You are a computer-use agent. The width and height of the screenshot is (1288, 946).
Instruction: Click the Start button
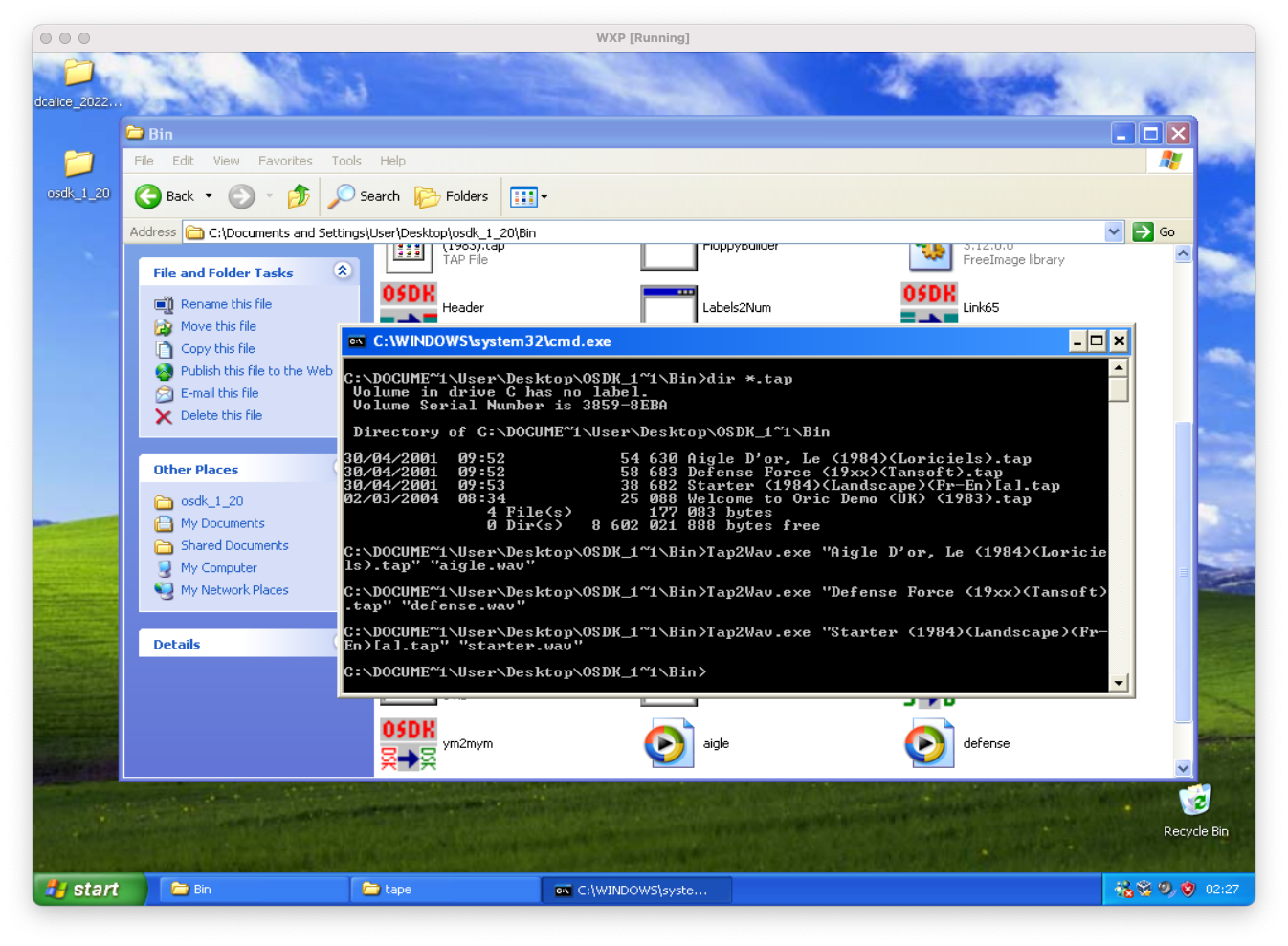point(88,890)
